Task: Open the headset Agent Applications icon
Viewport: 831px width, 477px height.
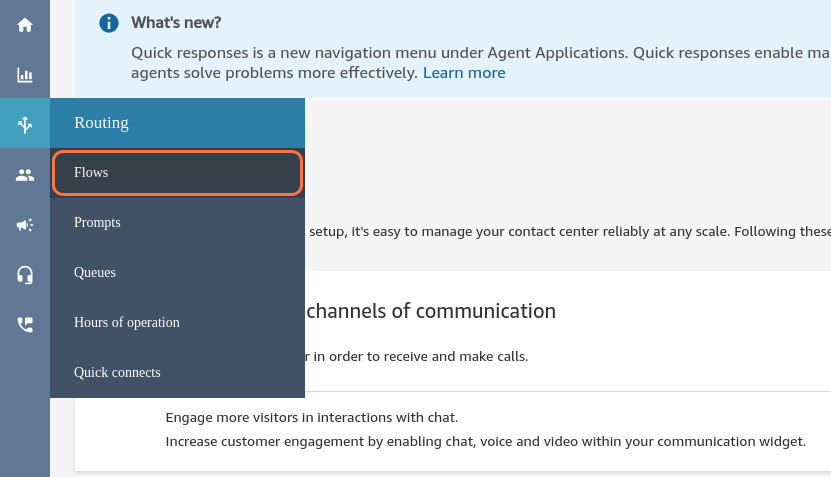Action: [x=25, y=274]
